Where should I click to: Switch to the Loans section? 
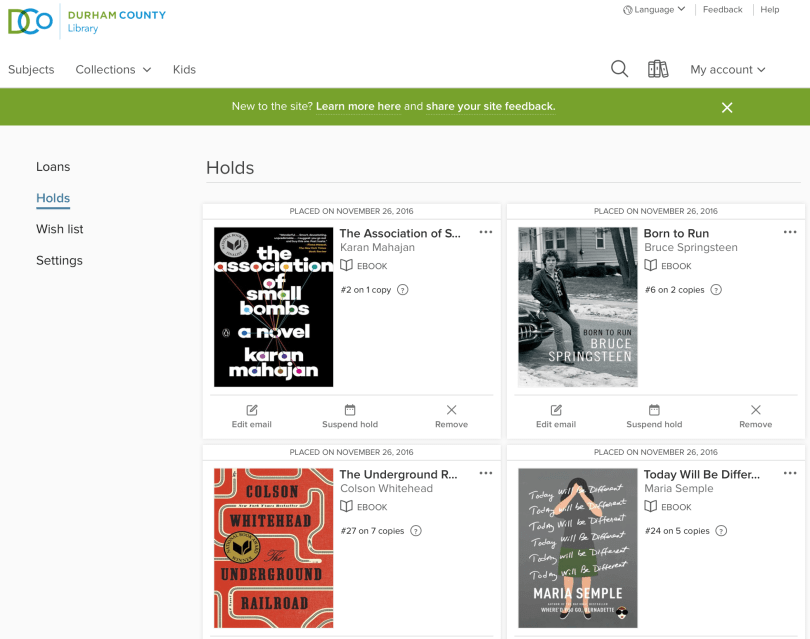click(x=53, y=167)
